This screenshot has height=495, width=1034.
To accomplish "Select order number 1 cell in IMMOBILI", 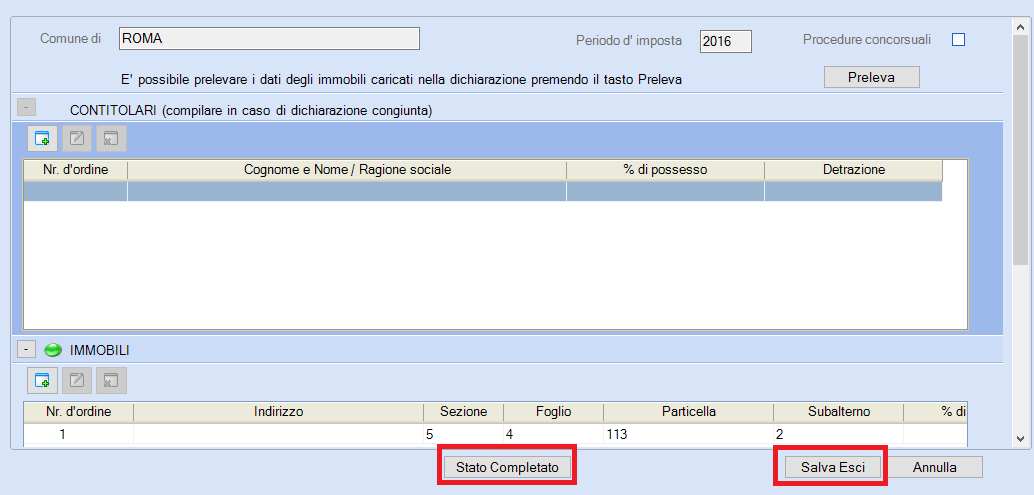I will point(78,434).
